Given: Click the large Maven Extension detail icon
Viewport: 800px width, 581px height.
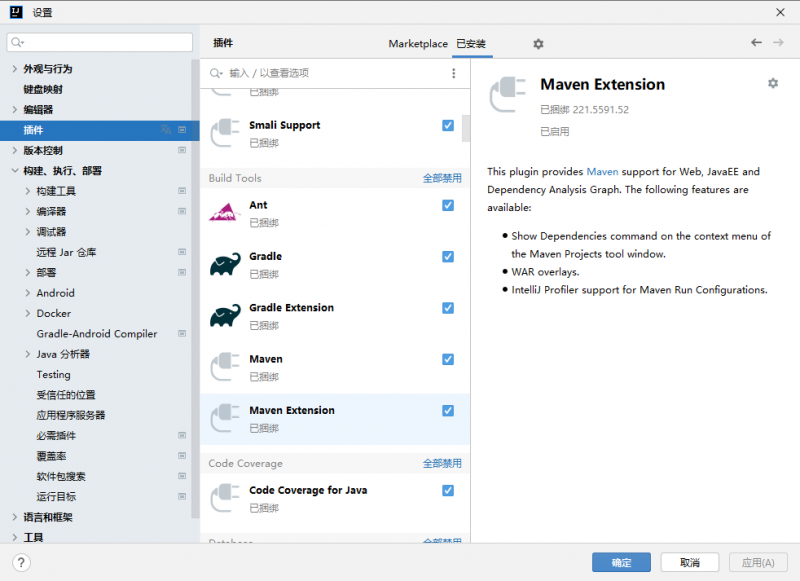Looking at the screenshot, I should [x=508, y=94].
